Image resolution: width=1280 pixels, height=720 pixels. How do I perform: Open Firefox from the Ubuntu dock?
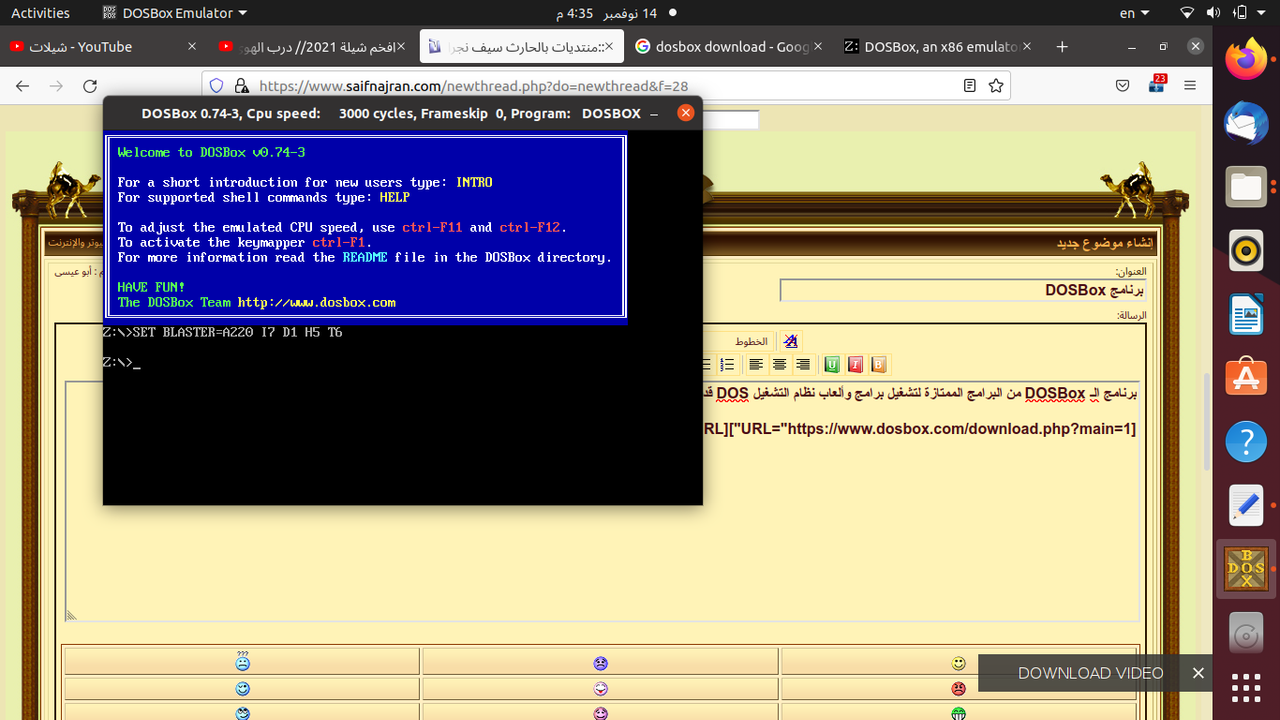[1246, 60]
